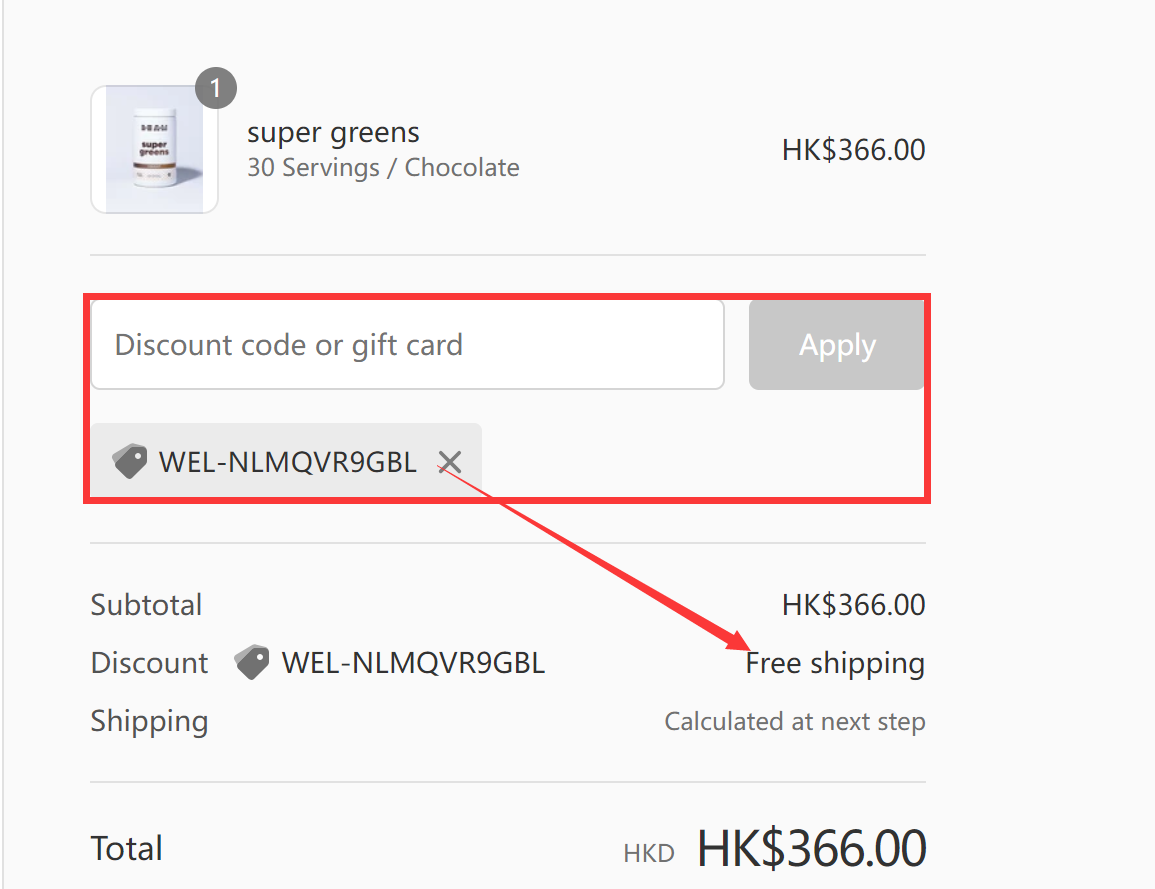The image size is (1155, 889).
Task: Select the Free shipping discount value
Action: pyautogui.click(x=835, y=662)
